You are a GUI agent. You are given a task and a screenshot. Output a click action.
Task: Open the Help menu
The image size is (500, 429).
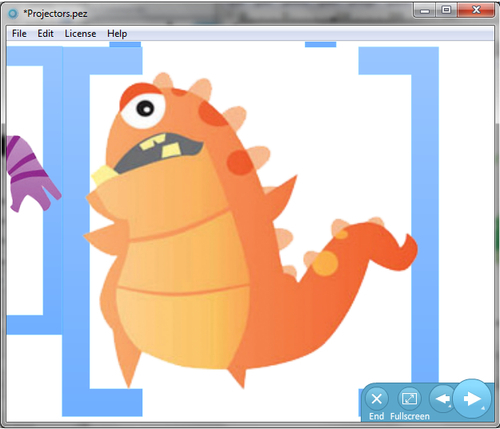click(117, 34)
